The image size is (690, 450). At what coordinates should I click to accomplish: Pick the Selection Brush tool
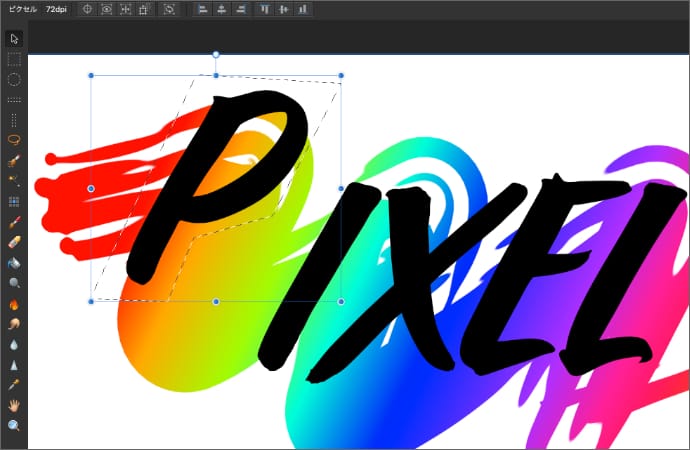pyautogui.click(x=14, y=160)
